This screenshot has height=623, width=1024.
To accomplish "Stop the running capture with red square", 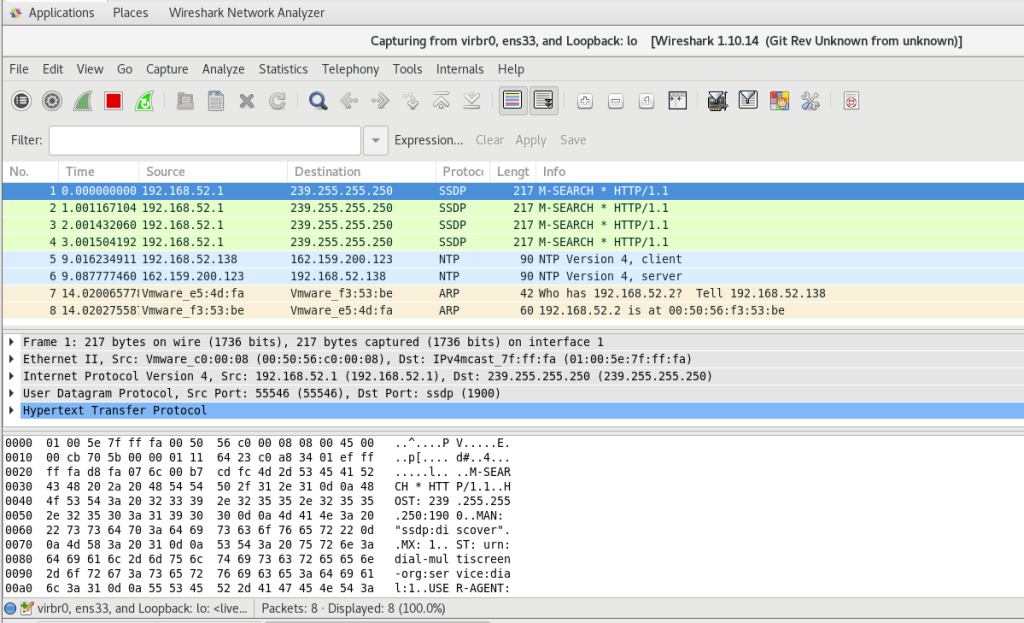I will pyautogui.click(x=114, y=101).
